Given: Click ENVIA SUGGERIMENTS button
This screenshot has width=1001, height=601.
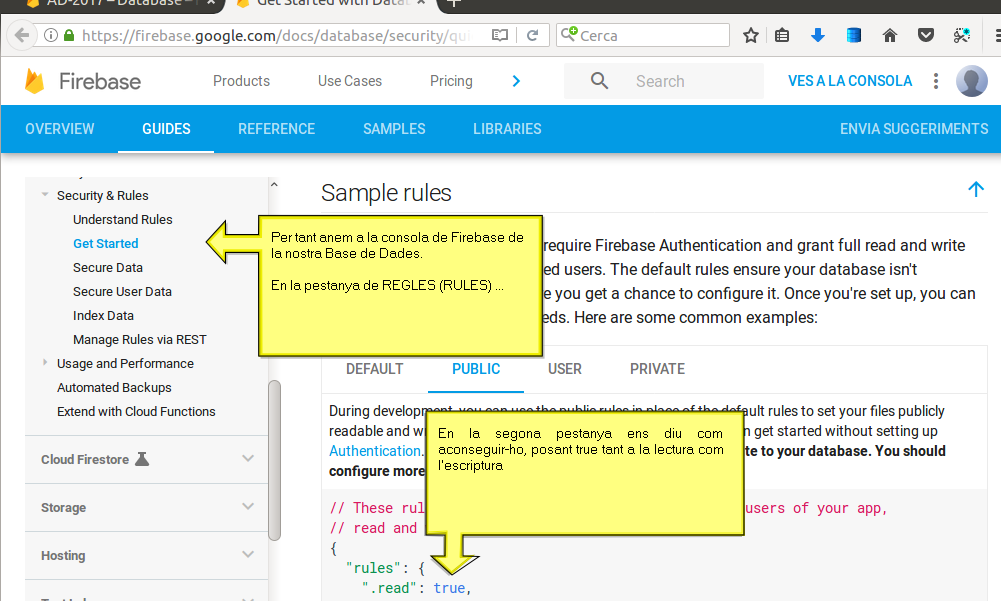Looking at the screenshot, I should [914, 129].
